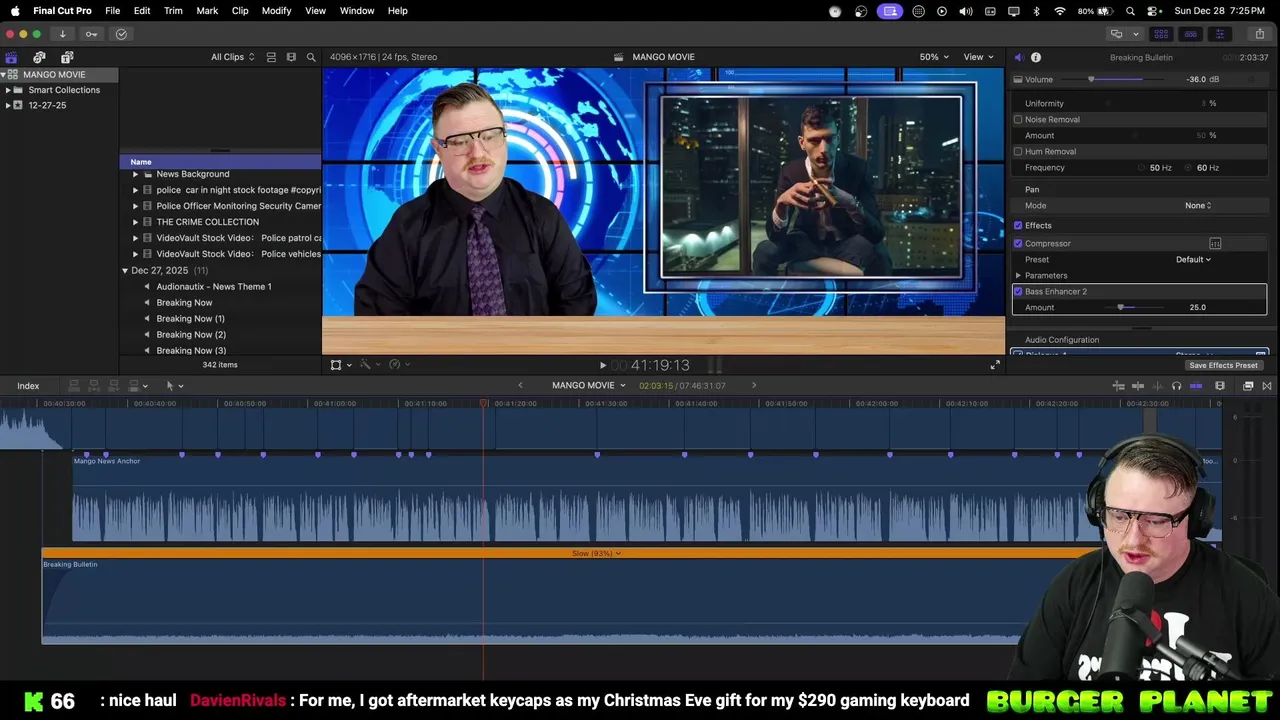Viewport: 1280px width, 720px height.
Task: Expand the Compressor Parameters triangle
Action: pos(1018,275)
